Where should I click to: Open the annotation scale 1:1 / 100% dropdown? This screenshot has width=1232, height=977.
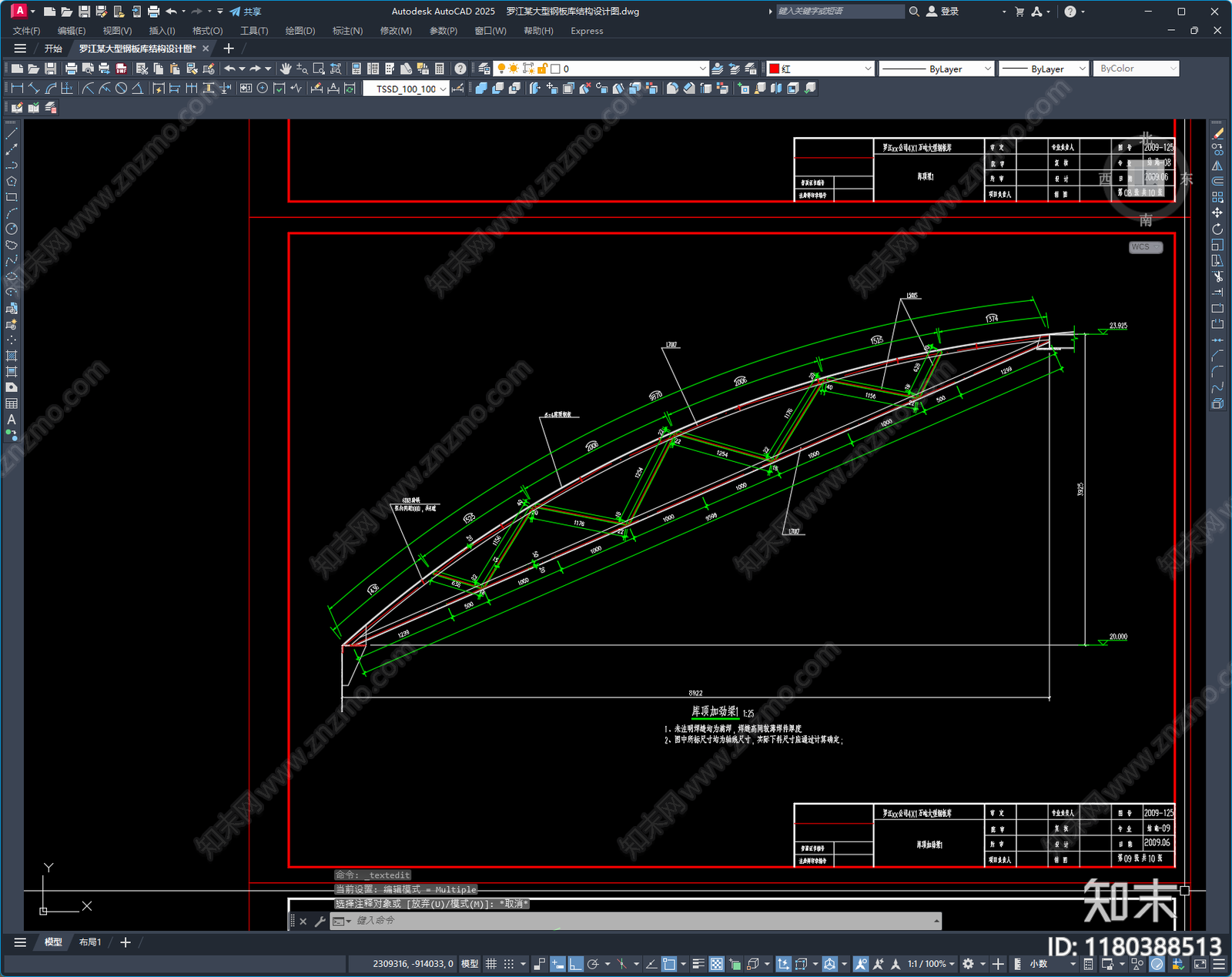[931, 964]
